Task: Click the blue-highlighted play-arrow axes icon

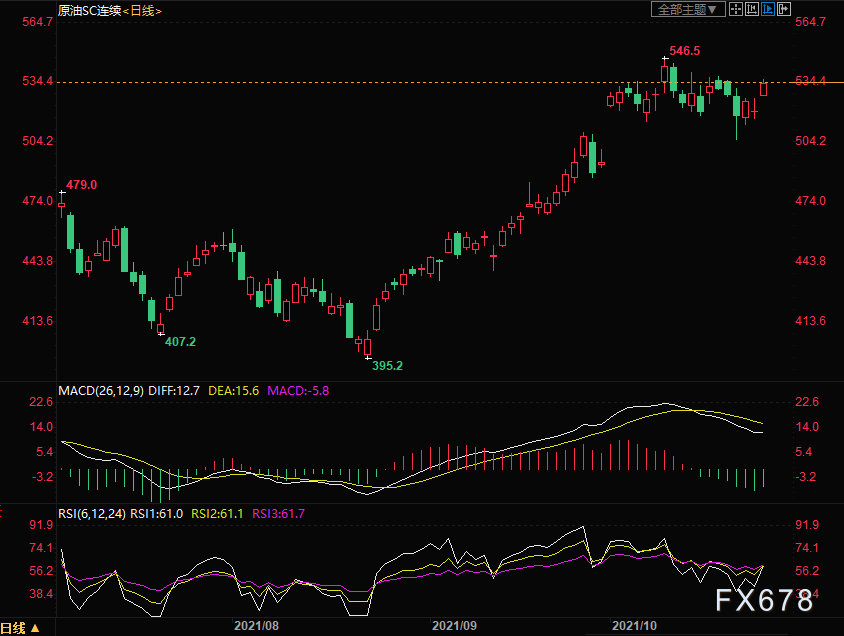Action: click(768, 9)
